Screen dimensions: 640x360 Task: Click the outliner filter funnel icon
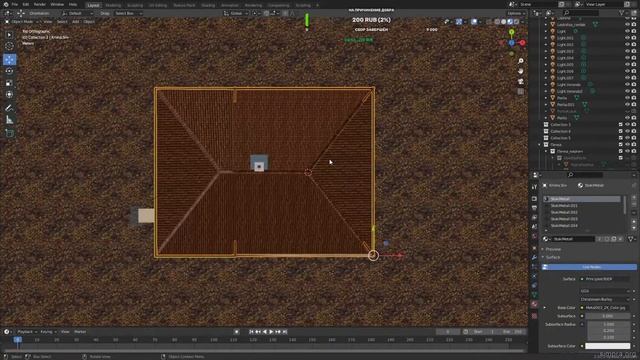(622, 13)
